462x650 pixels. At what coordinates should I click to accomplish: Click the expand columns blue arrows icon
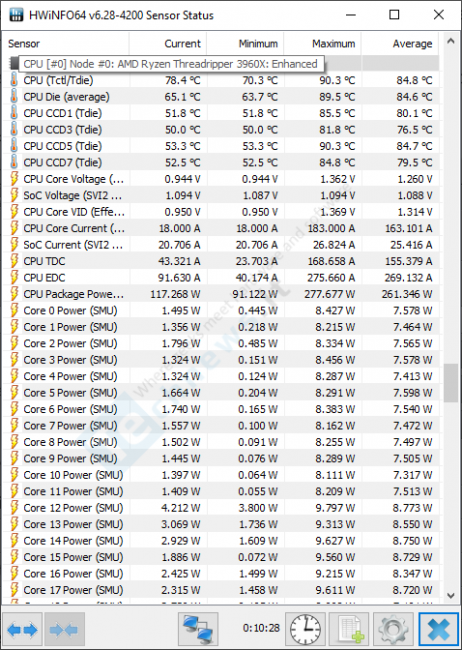coord(22,629)
